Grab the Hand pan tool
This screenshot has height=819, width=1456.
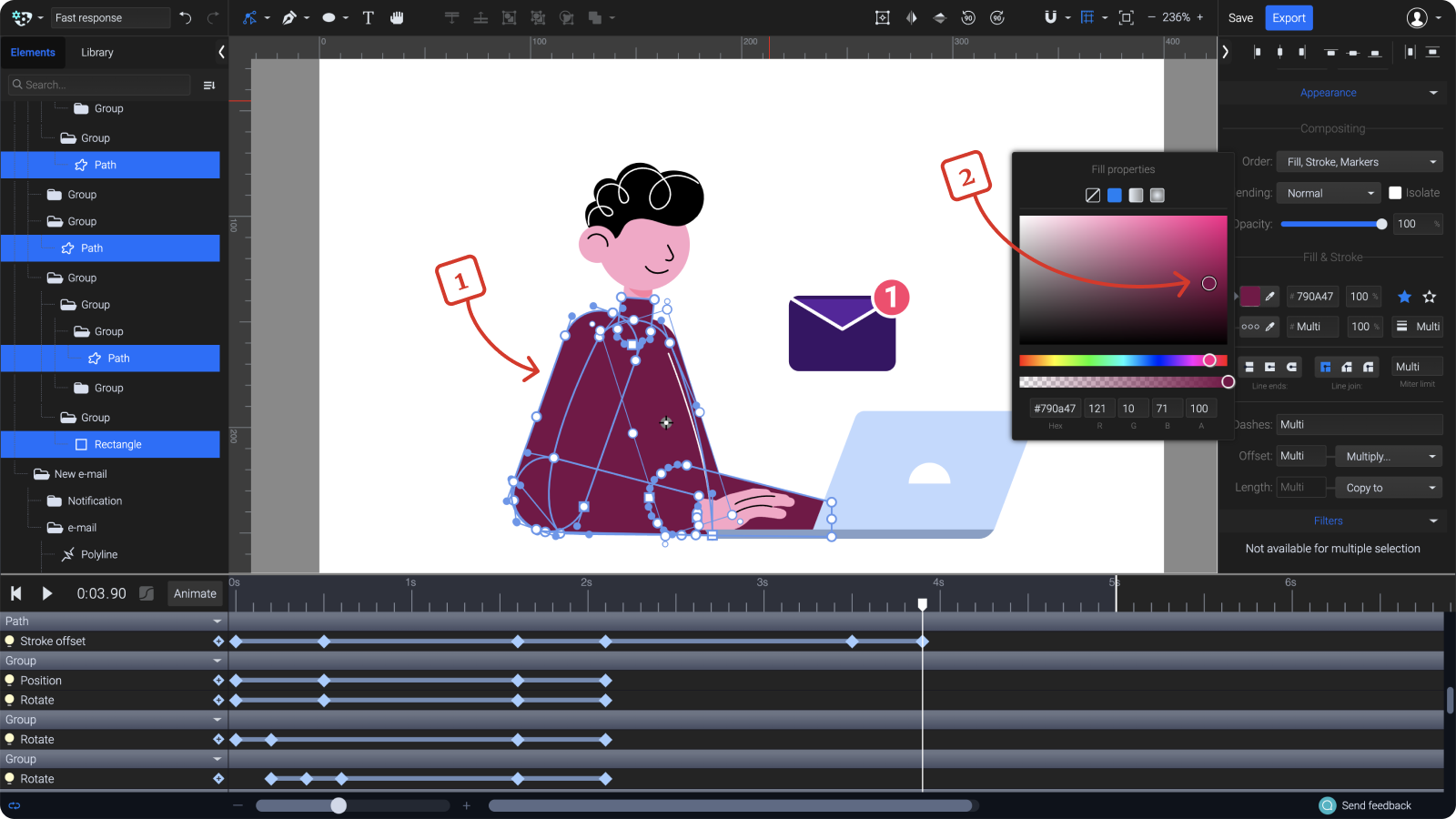[397, 17]
